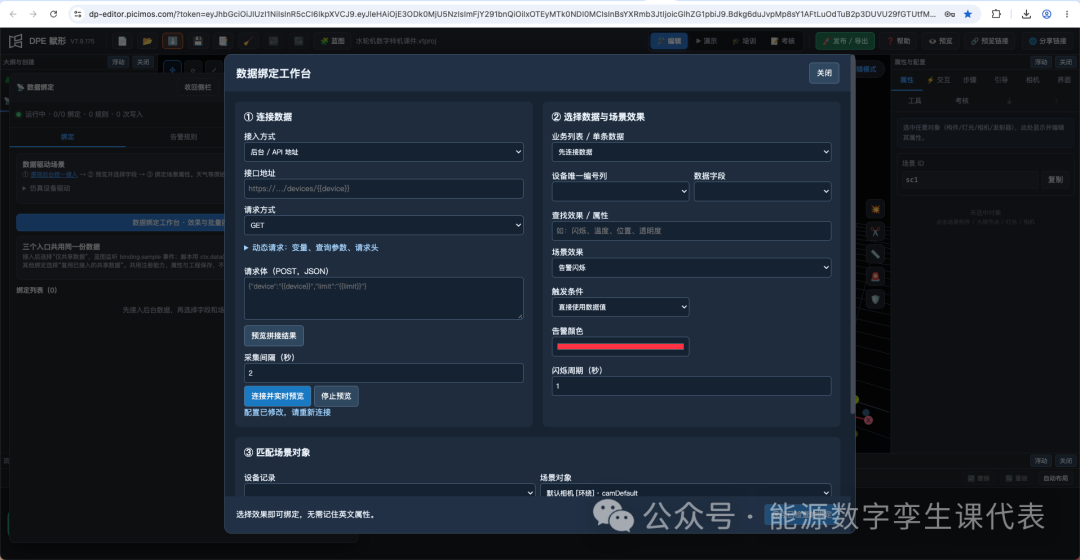The image size is (1080, 560).
Task: Click the 接口地址 URL input field
Action: (x=384, y=189)
